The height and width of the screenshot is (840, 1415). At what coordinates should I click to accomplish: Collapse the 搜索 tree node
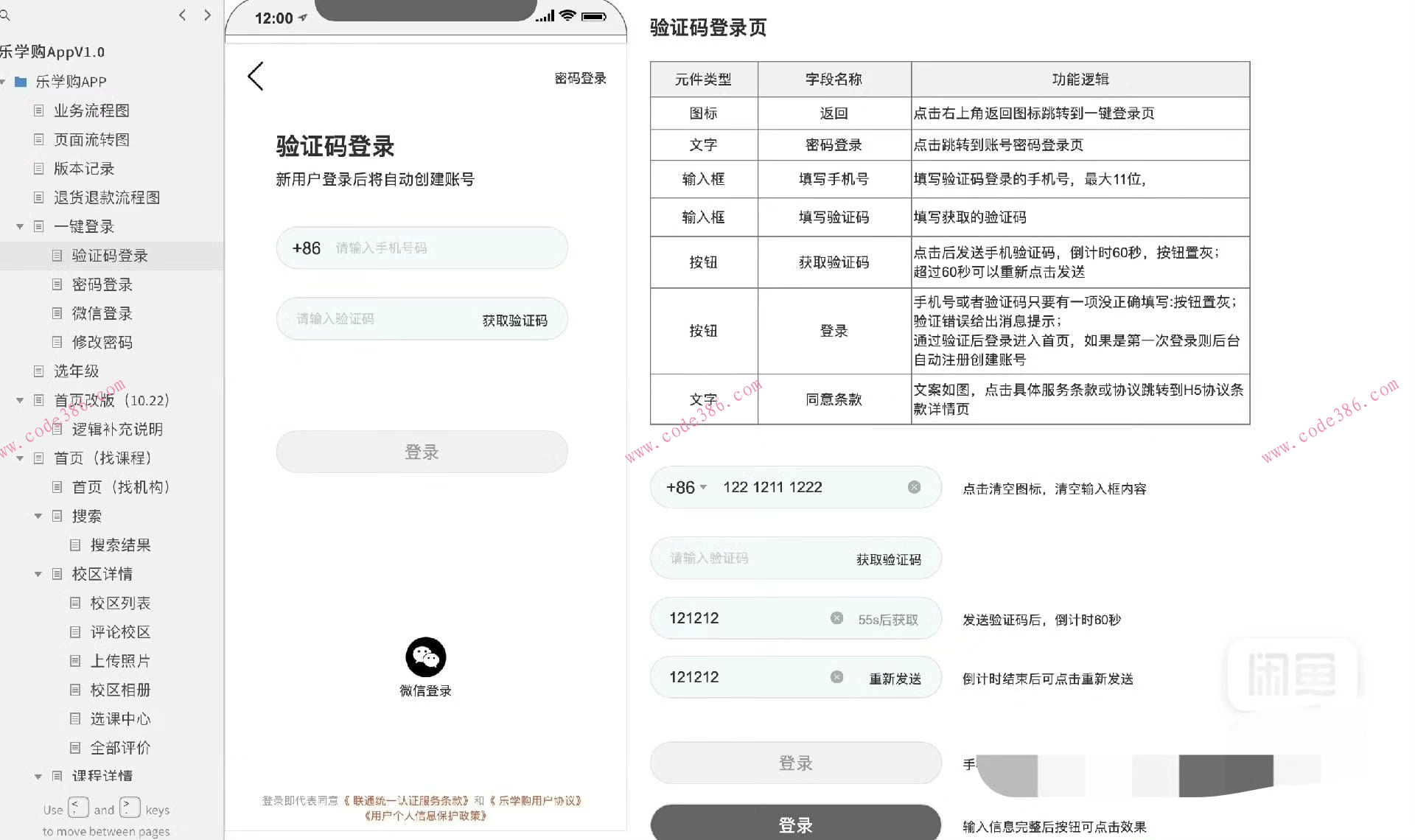pos(38,516)
